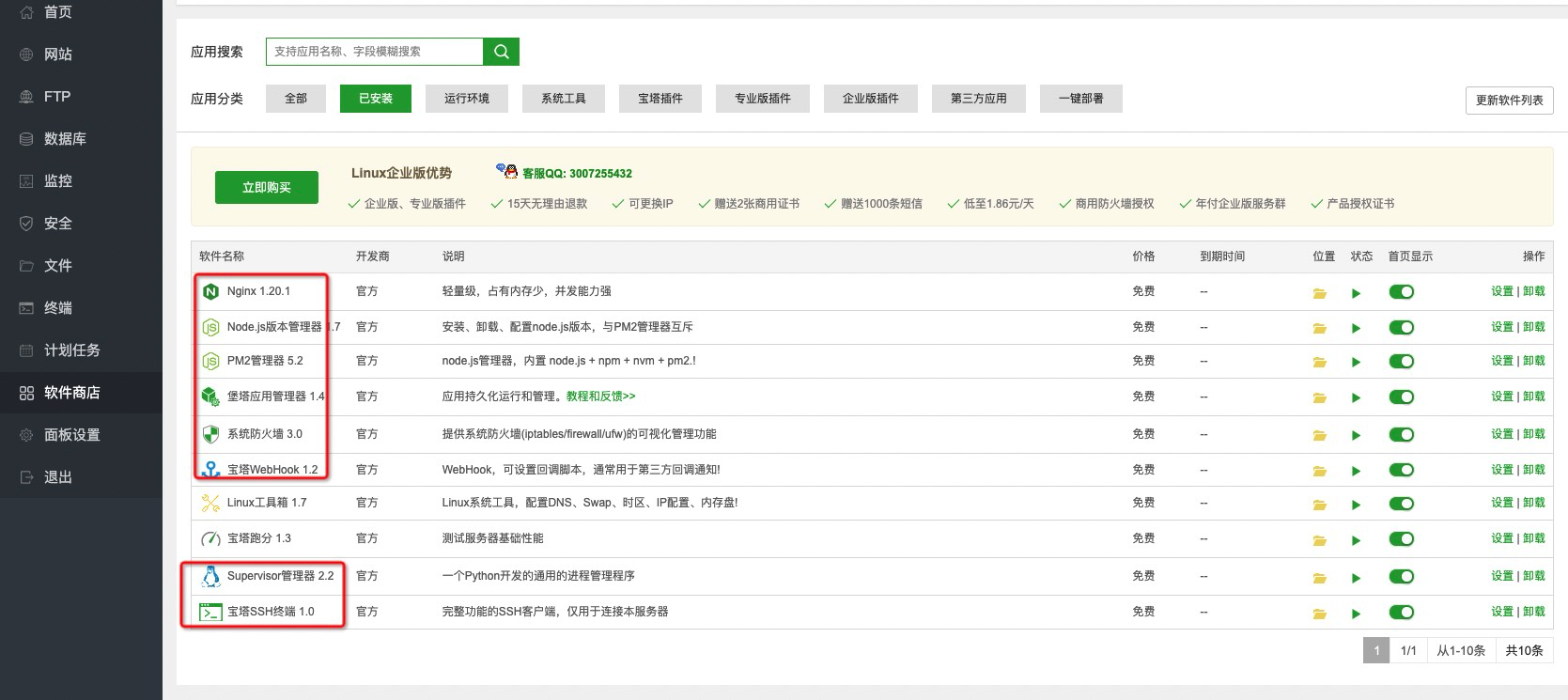The width and height of the screenshot is (1568, 700).
Task: Click the Linux工具箱 tools icon
Action: click(210, 503)
